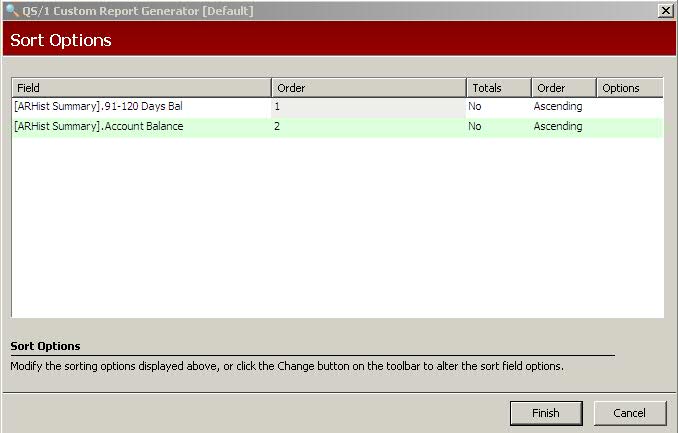Click the magnifier icon in title bar

click(x=12, y=10)
